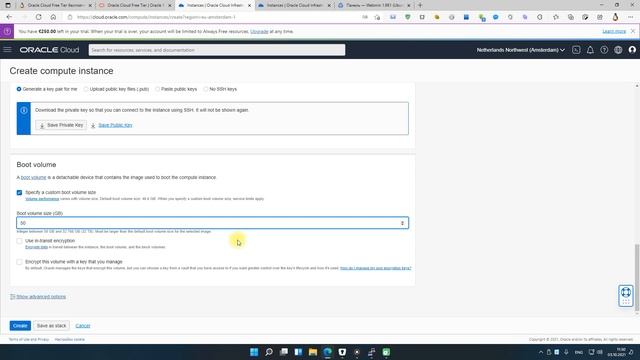
Task: Click the boot volume size stepper arrows
Action: (x=402, y=223)
